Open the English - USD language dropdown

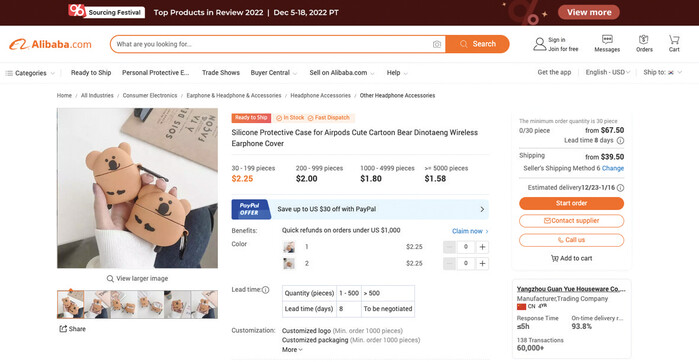click(x=608, y=72)
